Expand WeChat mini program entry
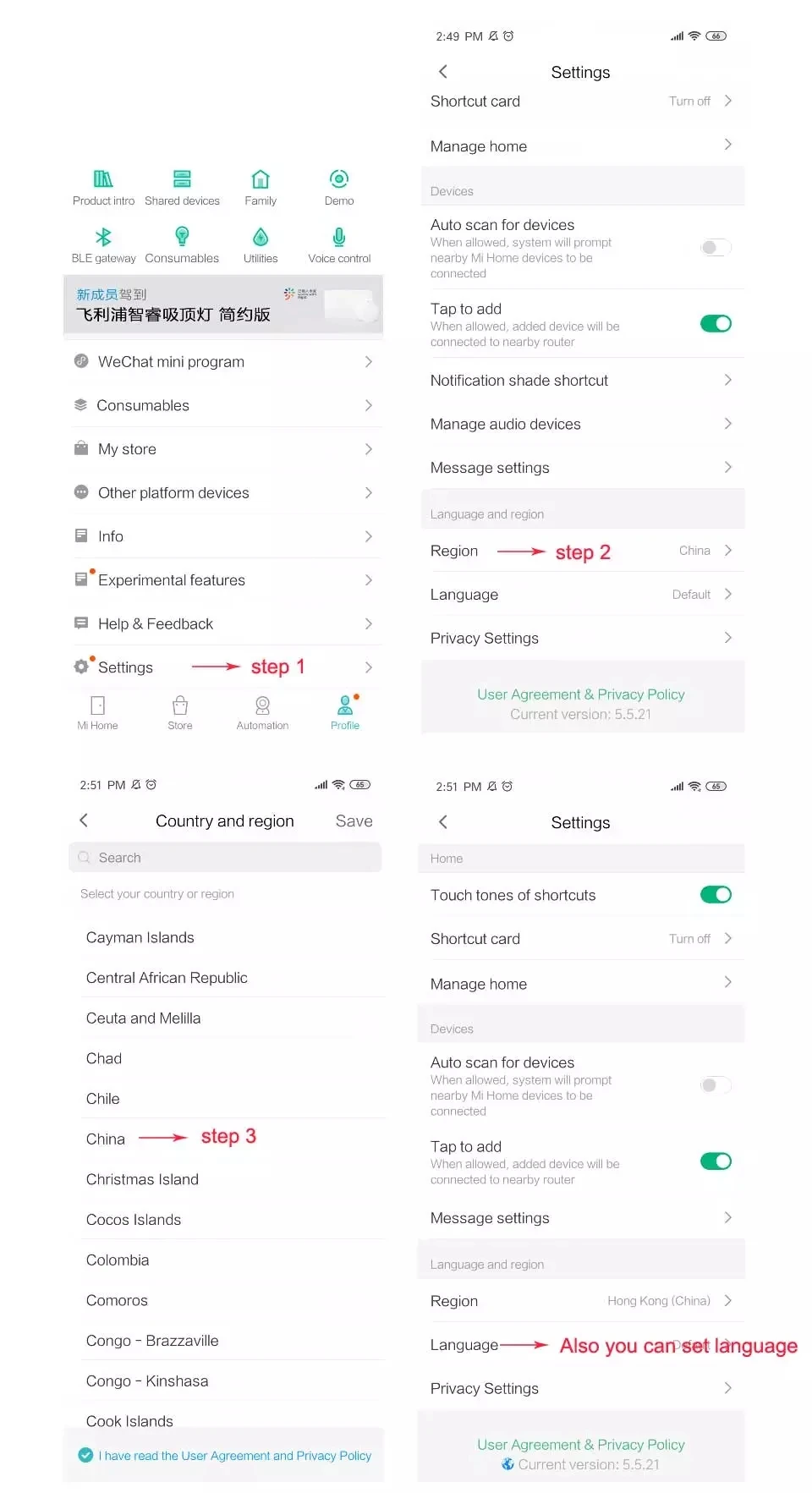Viewport: 812px width, 1493px height. [x=224, y=362]
